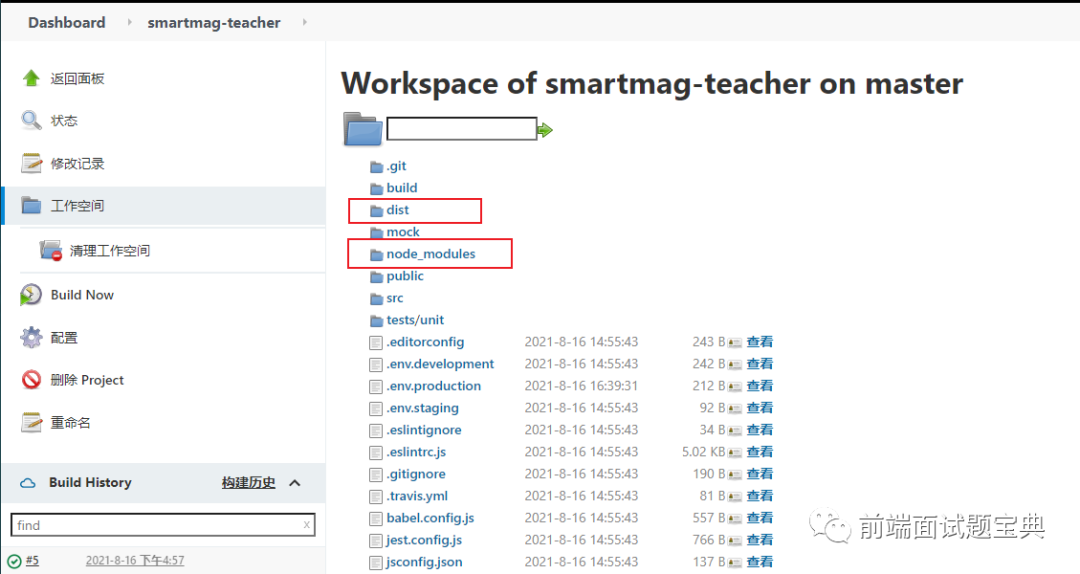Viewport: 1080px width, 574px height.
Task: Focus the workspace path input field
Action: (461, 129)
